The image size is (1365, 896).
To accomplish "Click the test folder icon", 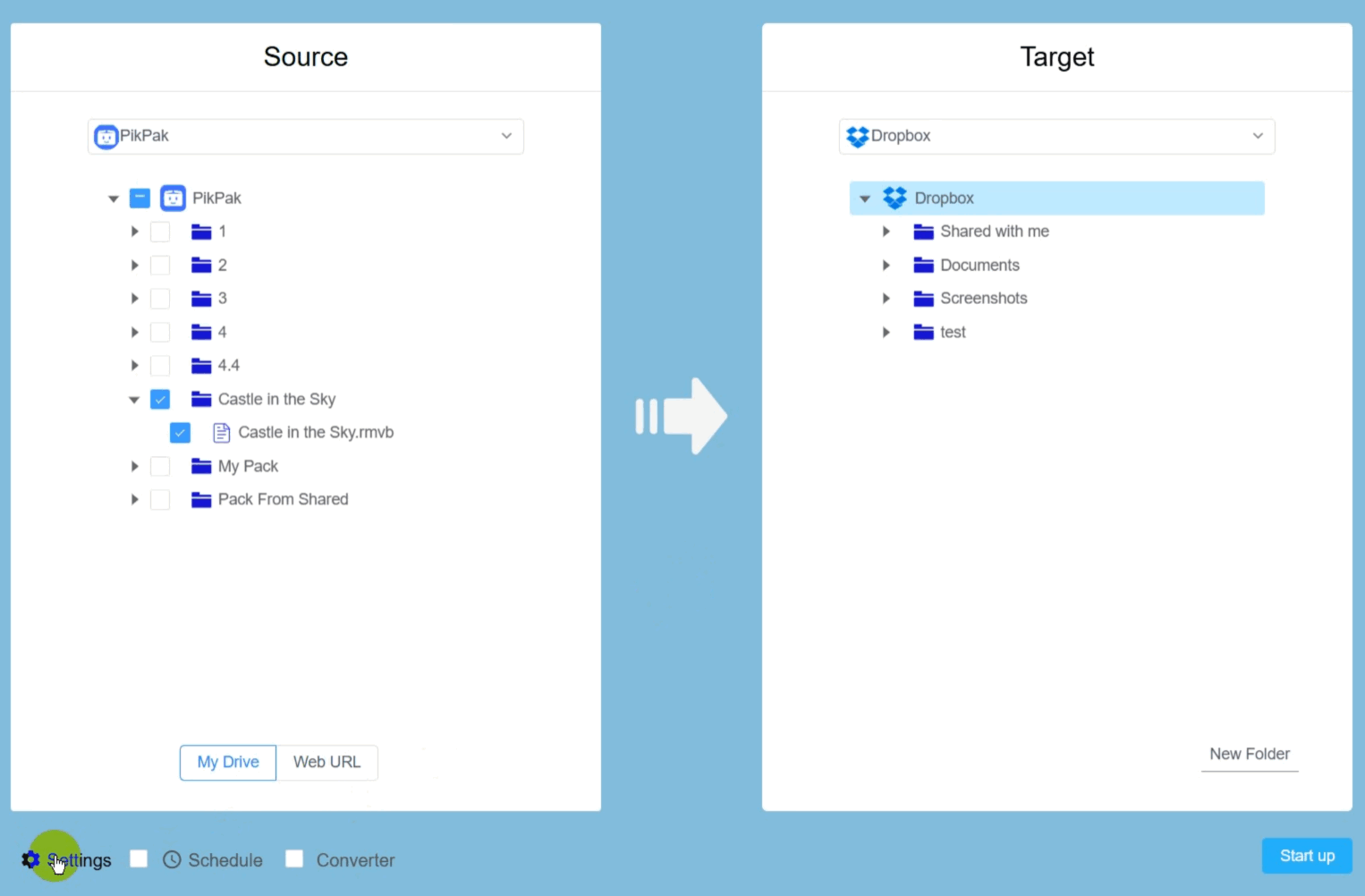I will pyautogui.click(x=924, y=333).
